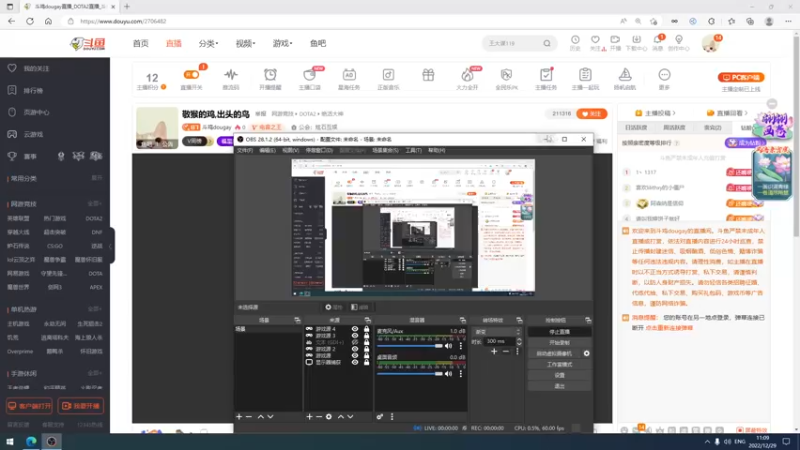Open the OBS 帮助(H) menu
Viewport: 800px width, 450px height.
coord(437,151)
